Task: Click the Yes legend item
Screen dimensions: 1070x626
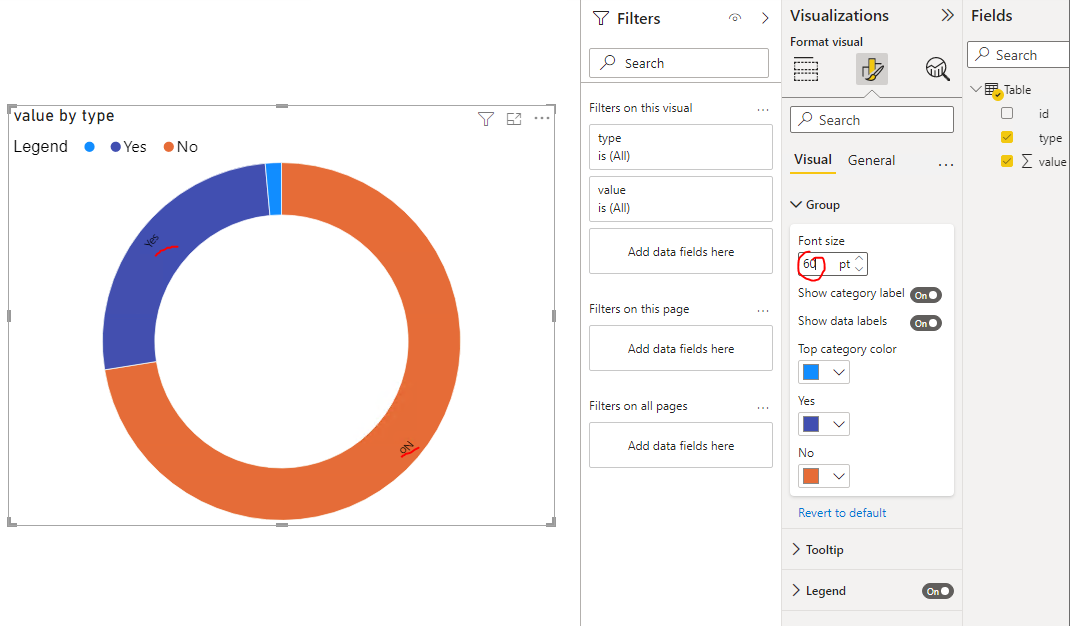Action: [x=129, y=147]
